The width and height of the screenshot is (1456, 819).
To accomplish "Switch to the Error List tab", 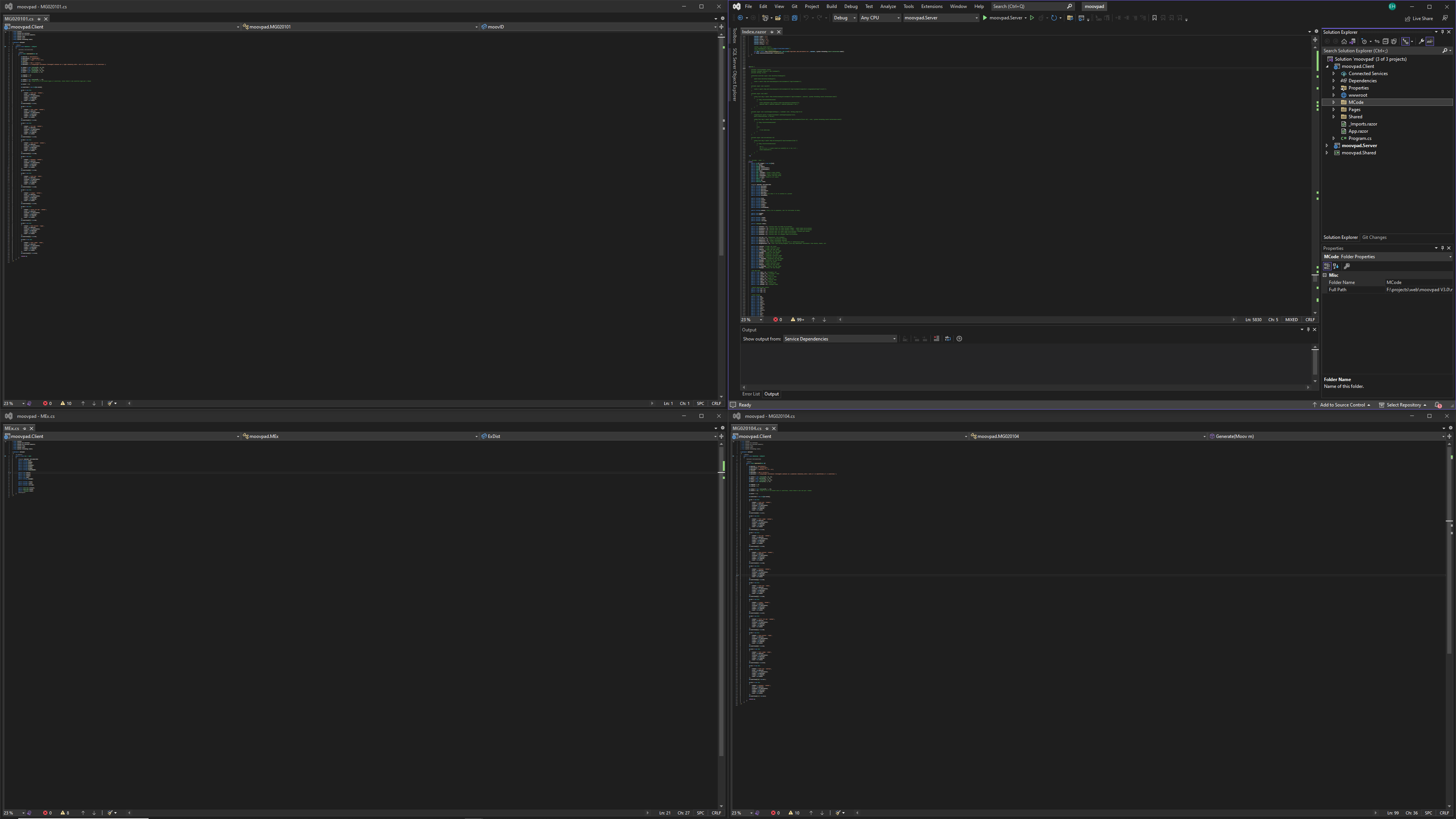I will click(x=751, y=394).
